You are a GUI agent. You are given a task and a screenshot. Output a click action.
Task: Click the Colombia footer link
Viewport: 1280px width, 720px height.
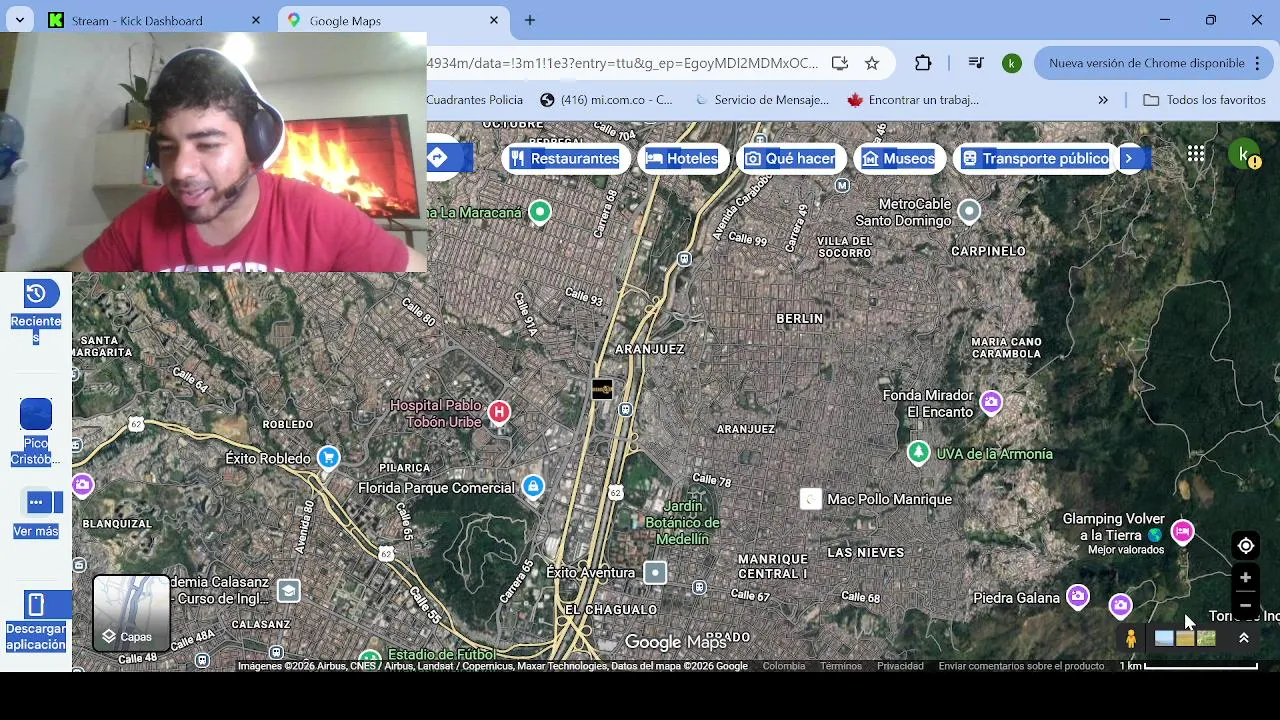[x=784, y=666]
